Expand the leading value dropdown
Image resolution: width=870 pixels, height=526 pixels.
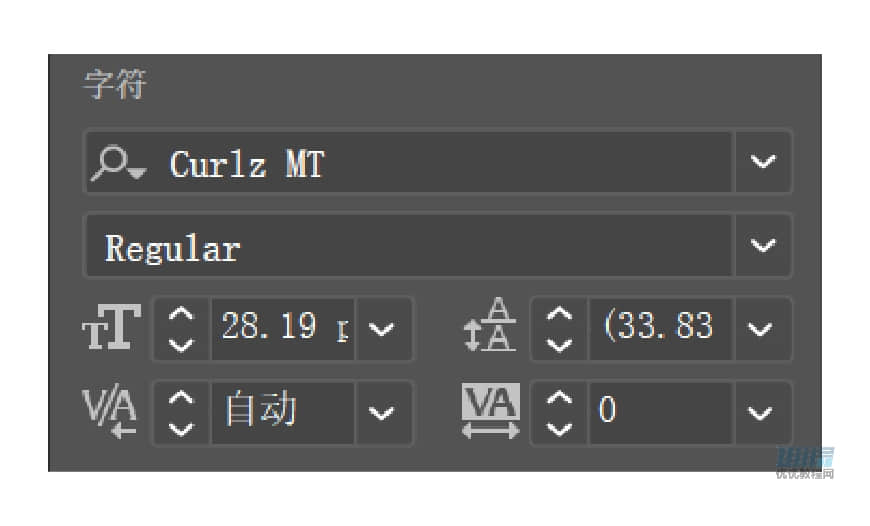click(760, 329)
